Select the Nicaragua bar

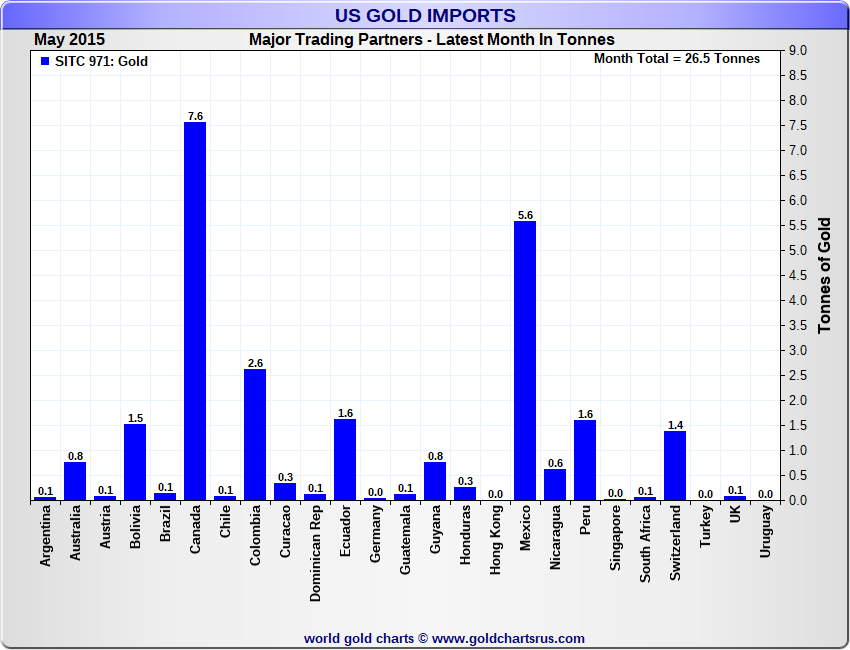pyautogui.click(x=555, y=485)
